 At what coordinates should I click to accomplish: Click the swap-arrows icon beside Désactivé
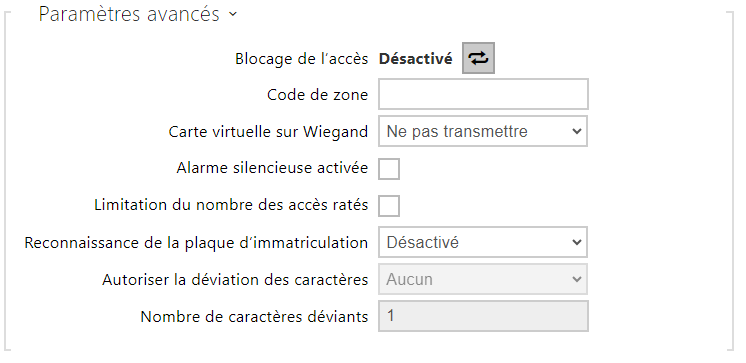point(478,58)
